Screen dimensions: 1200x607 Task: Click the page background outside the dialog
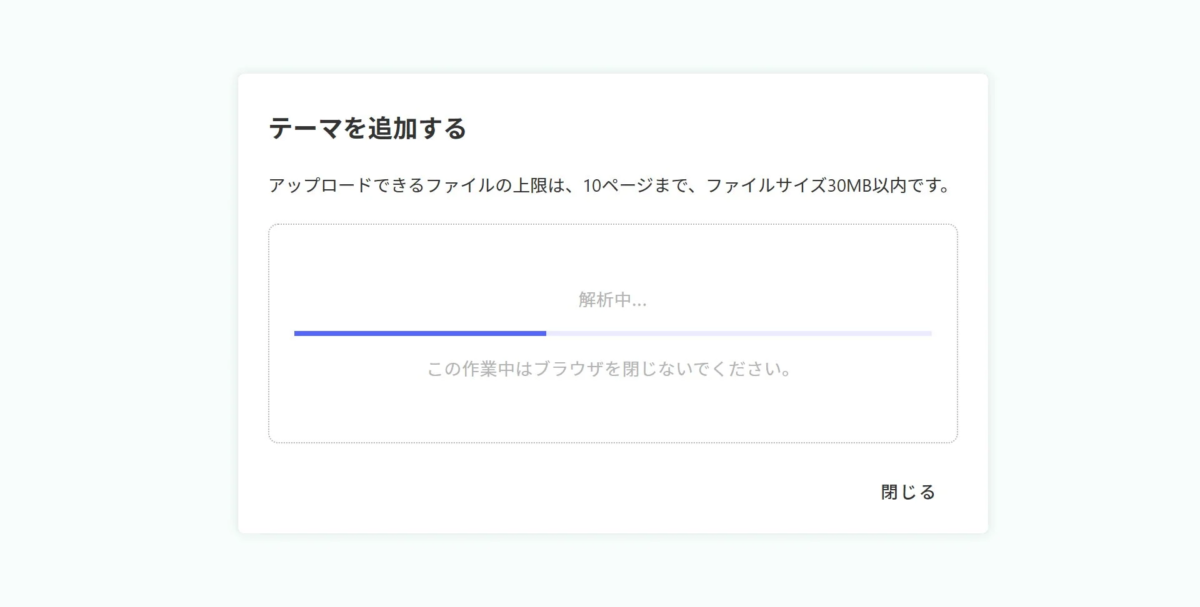(x=100, y=300)
